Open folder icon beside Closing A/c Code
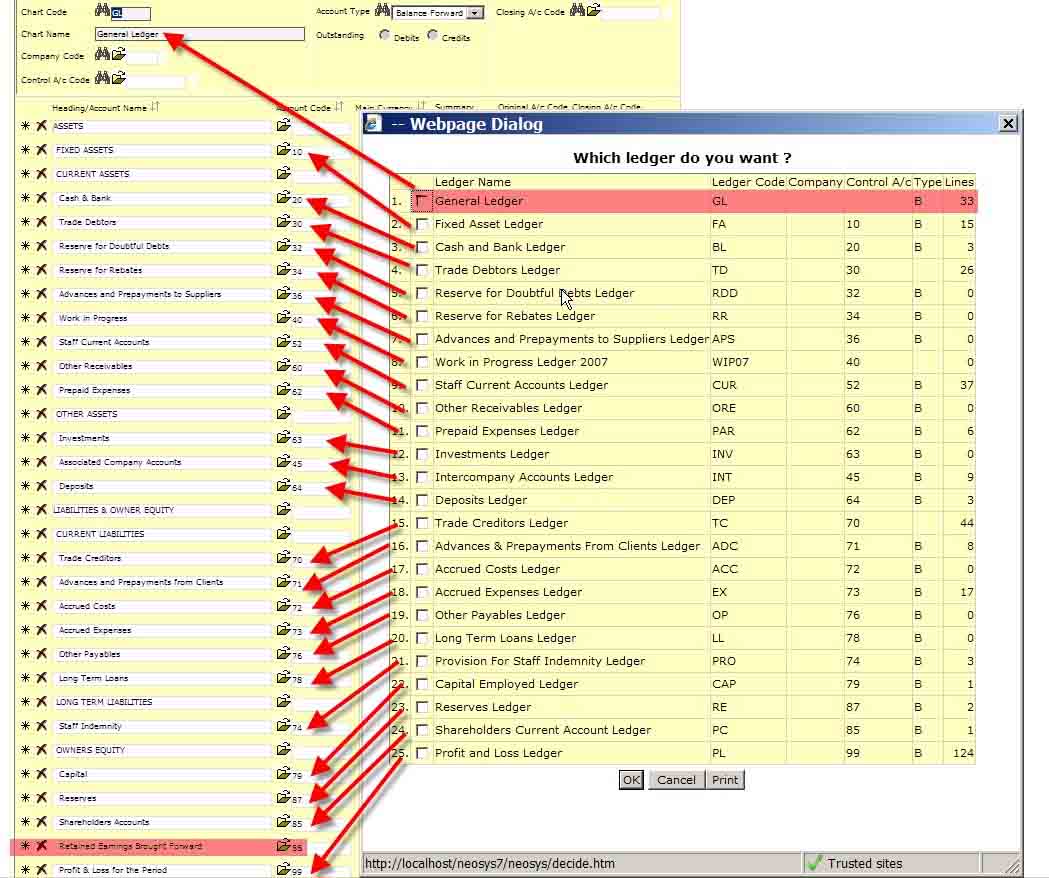 593,11
